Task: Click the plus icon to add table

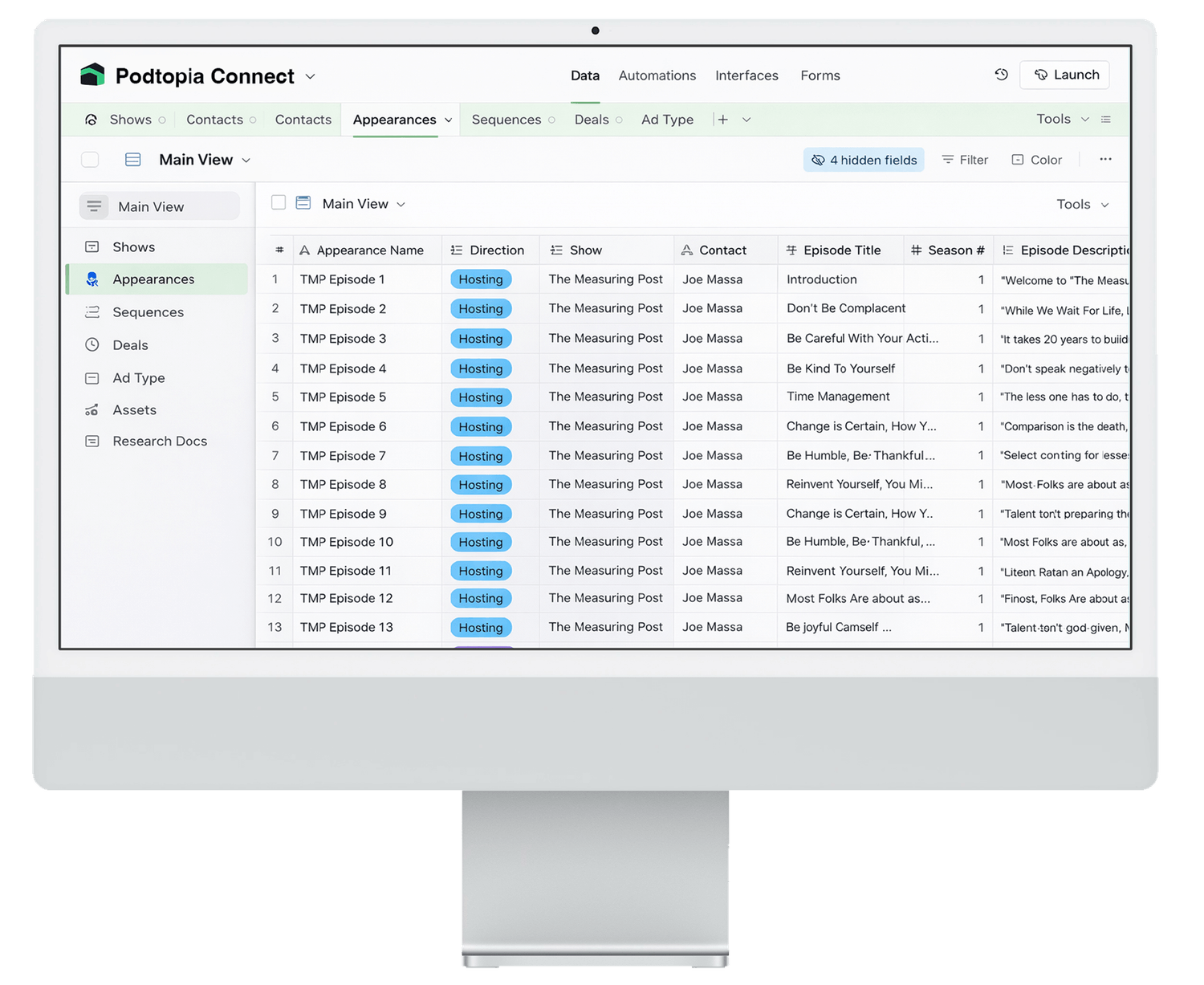Action: coord(723,120)
